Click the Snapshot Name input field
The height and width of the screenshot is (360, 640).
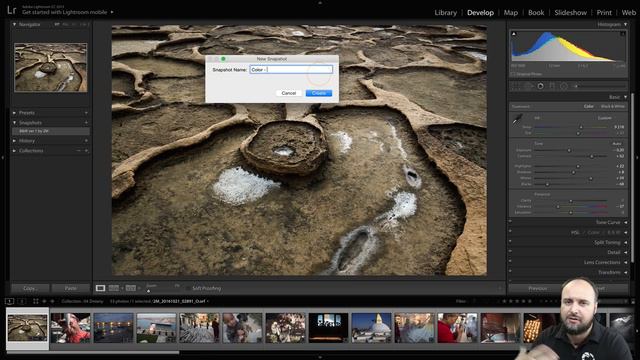coord(291,70)
